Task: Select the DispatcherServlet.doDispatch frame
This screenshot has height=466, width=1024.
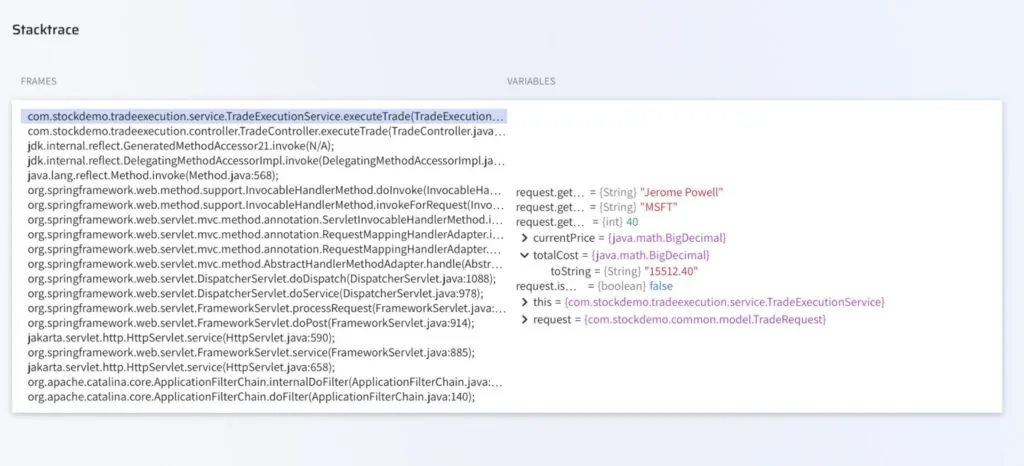Action: (x=261, y=279)
